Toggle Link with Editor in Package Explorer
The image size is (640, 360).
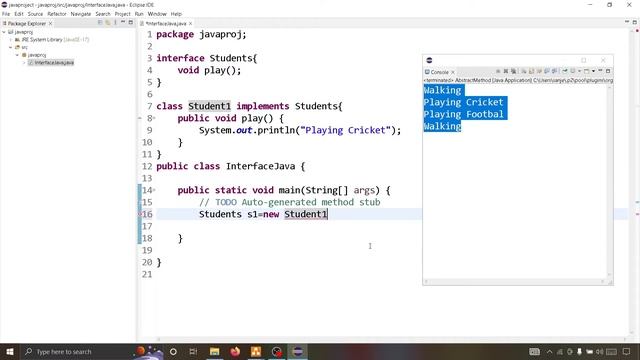click(x=108, y=23)
